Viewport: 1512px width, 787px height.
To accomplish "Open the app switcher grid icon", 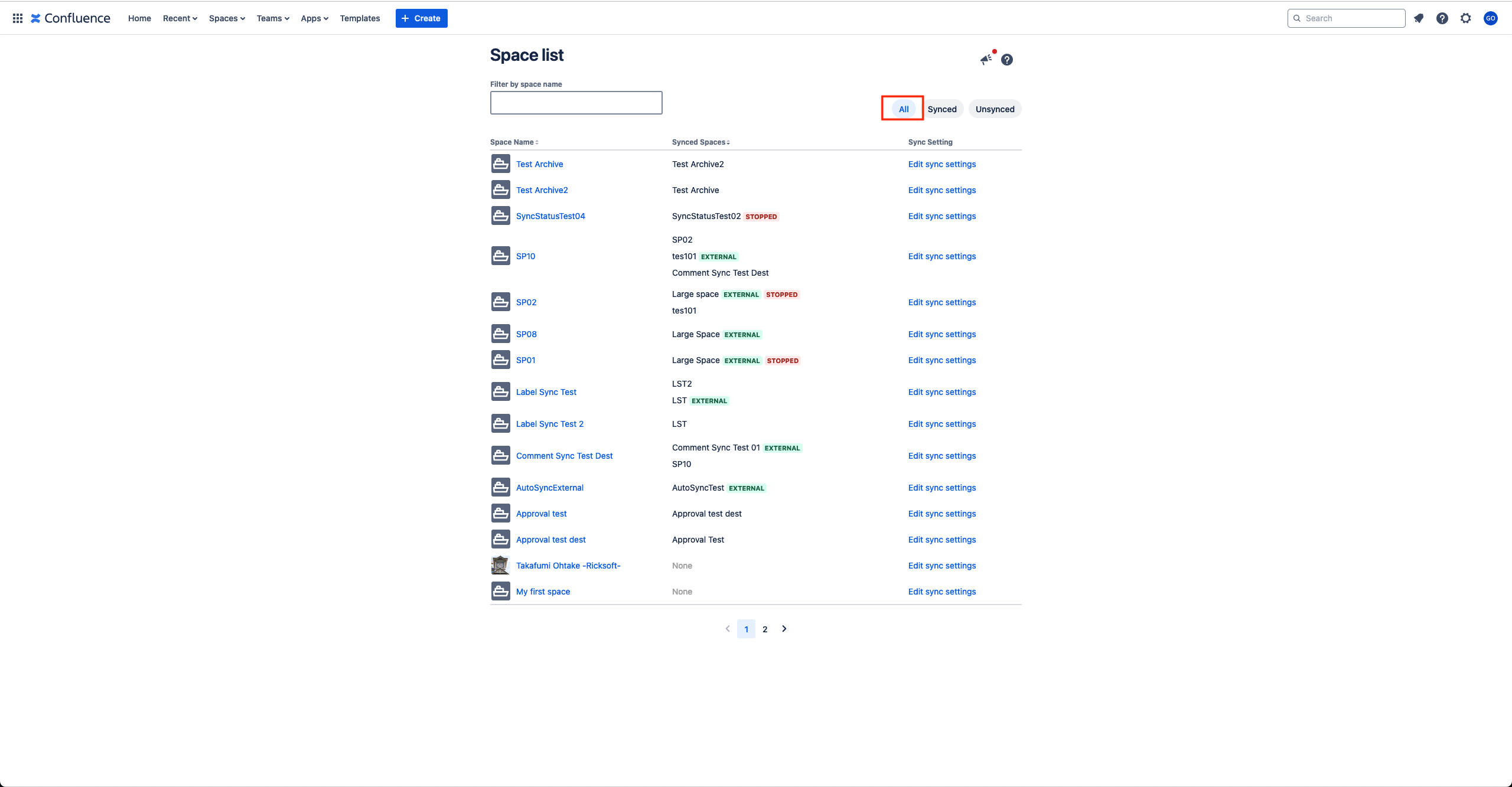I will pyautogui.click(x=18, y=18).
